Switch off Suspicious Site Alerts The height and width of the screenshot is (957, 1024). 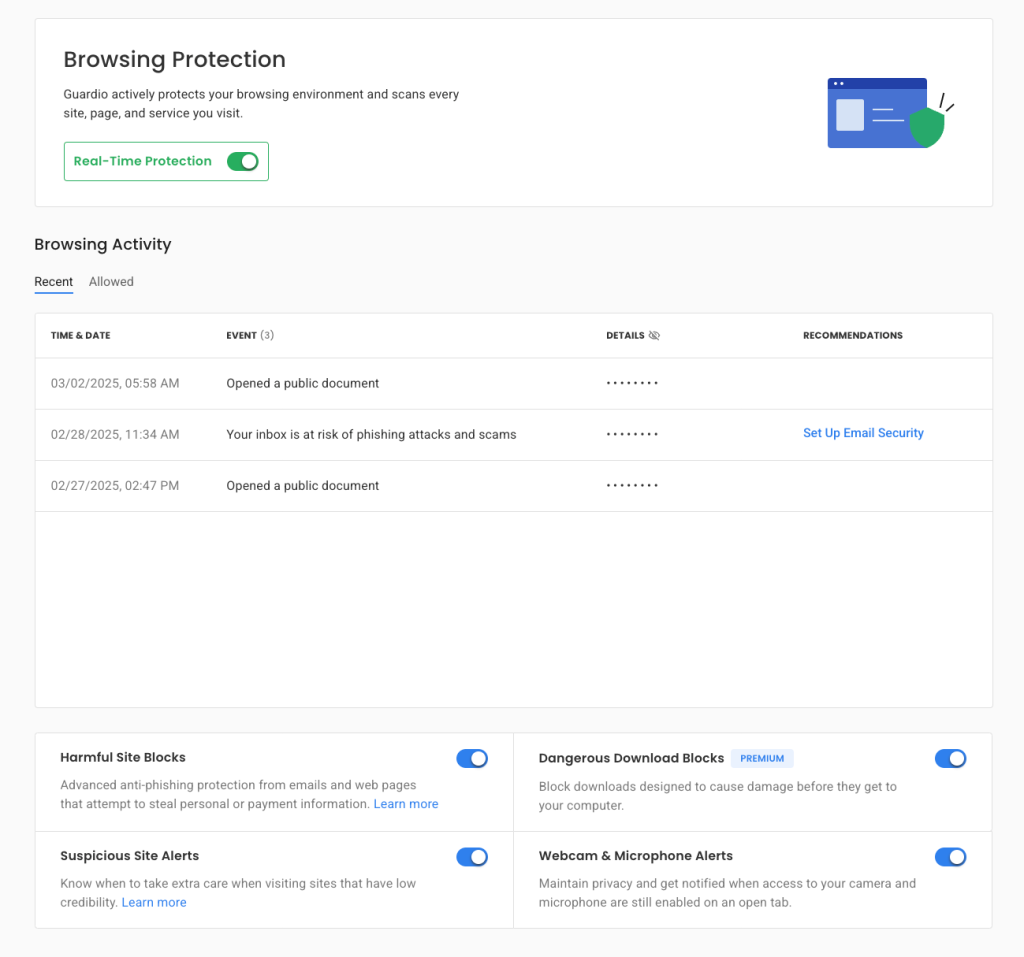tap(471, 856)
